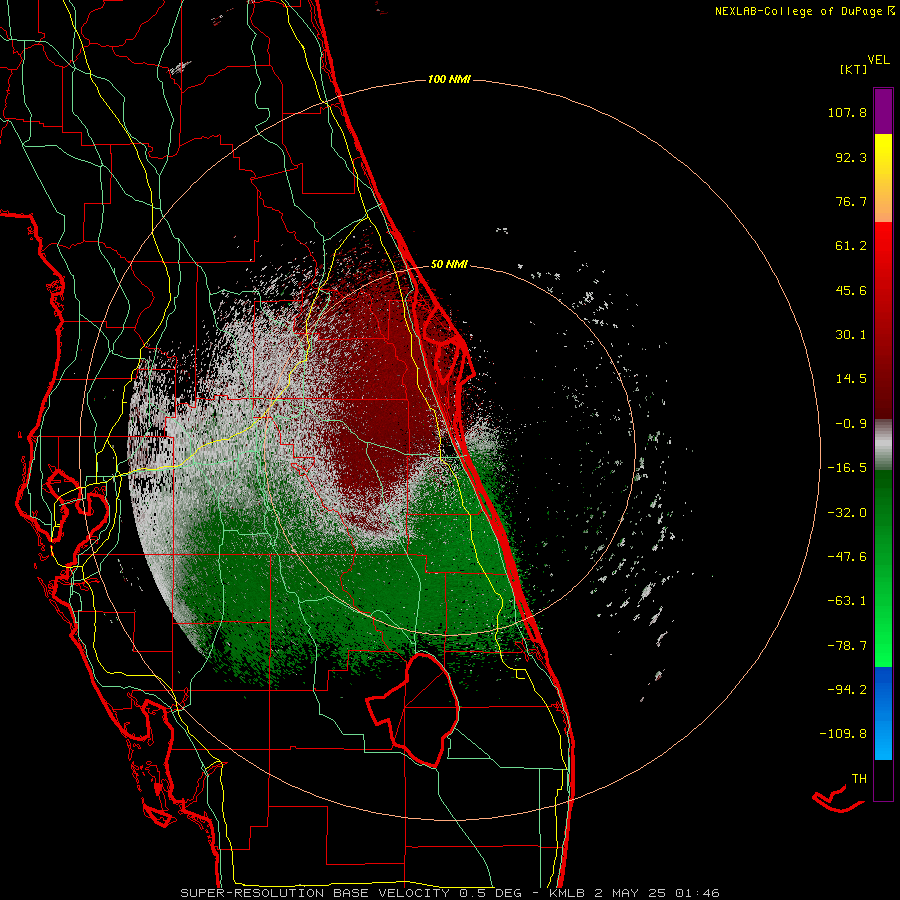Click the -63.1 velocity scale value
Image resolution: width=900 pixels, height=900 pixels.
847,601
